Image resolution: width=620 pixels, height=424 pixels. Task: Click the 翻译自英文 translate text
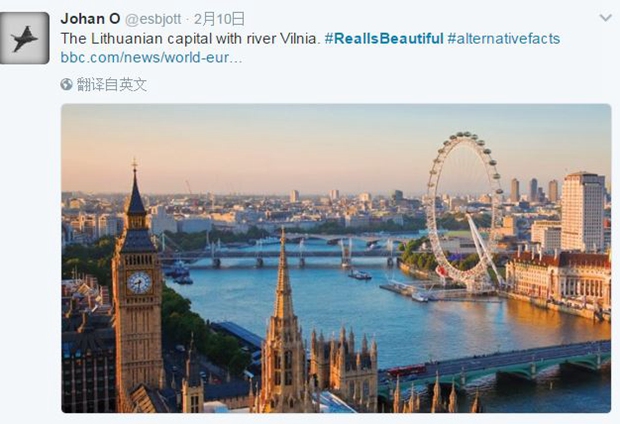tap(112, 84)
